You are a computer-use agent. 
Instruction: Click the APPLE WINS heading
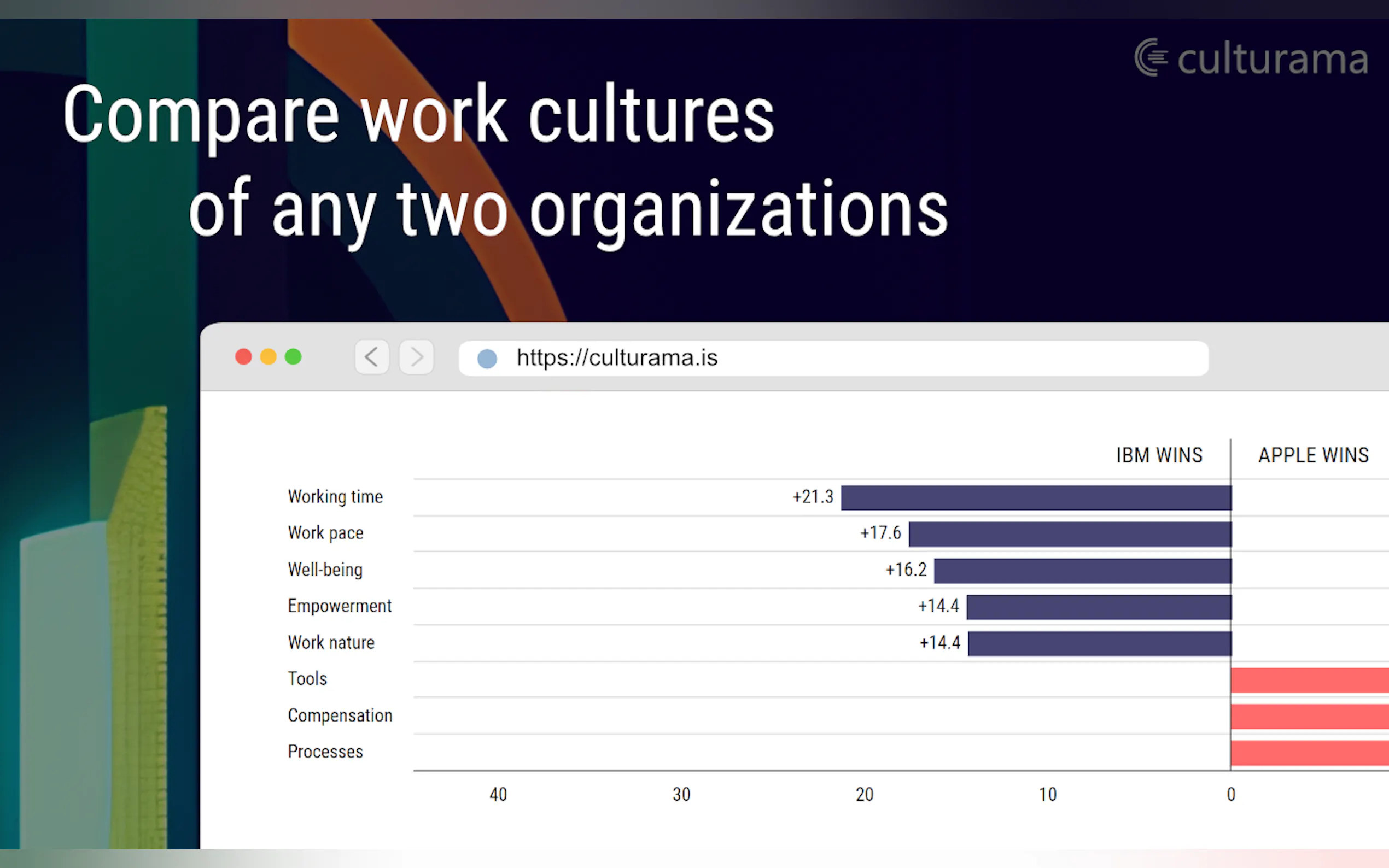pos(1313,455)
